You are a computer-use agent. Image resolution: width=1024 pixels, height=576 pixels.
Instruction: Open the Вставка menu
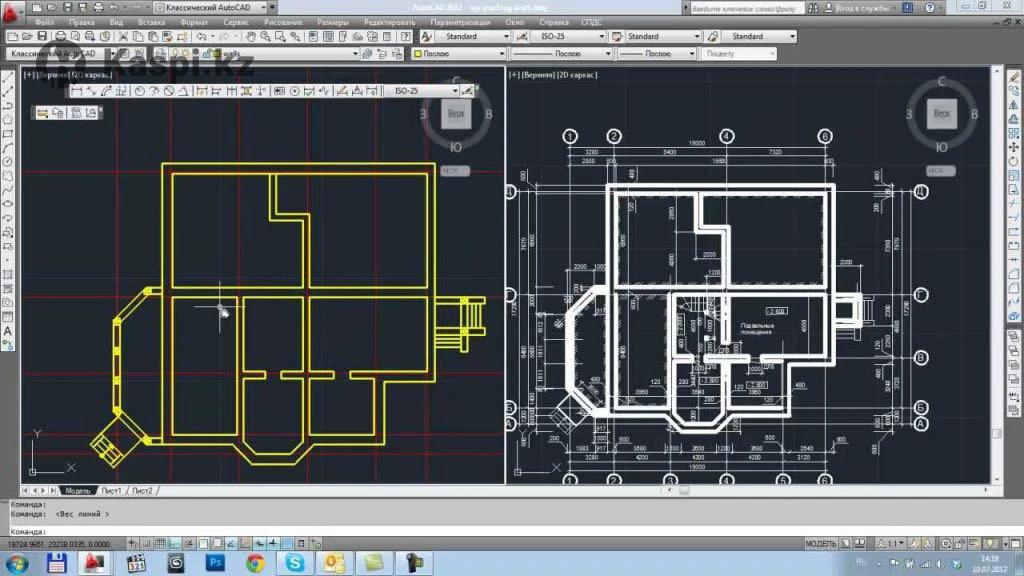(x=152, y=22)
